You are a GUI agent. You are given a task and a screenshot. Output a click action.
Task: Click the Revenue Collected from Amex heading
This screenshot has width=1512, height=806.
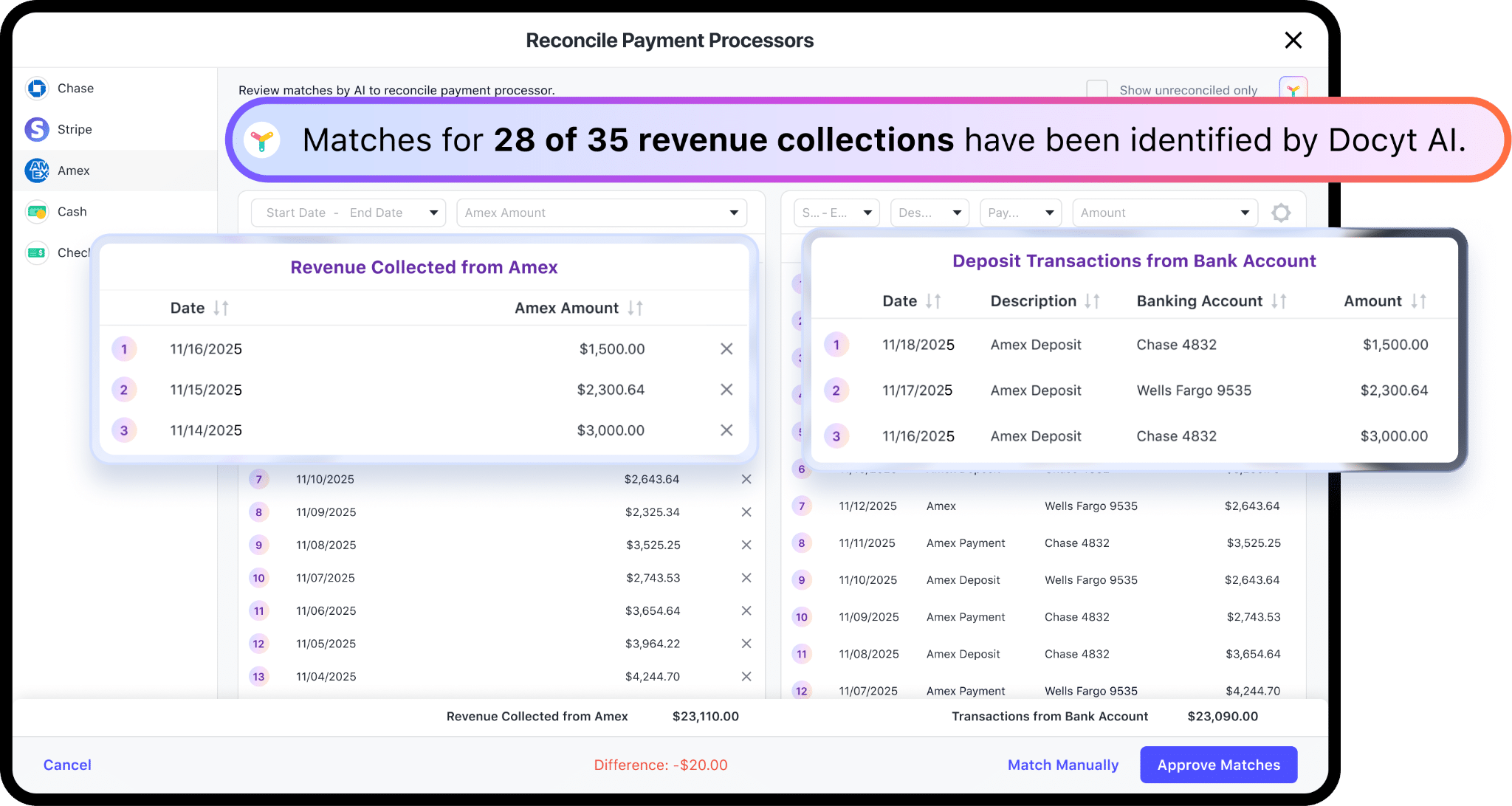point(424,267)
